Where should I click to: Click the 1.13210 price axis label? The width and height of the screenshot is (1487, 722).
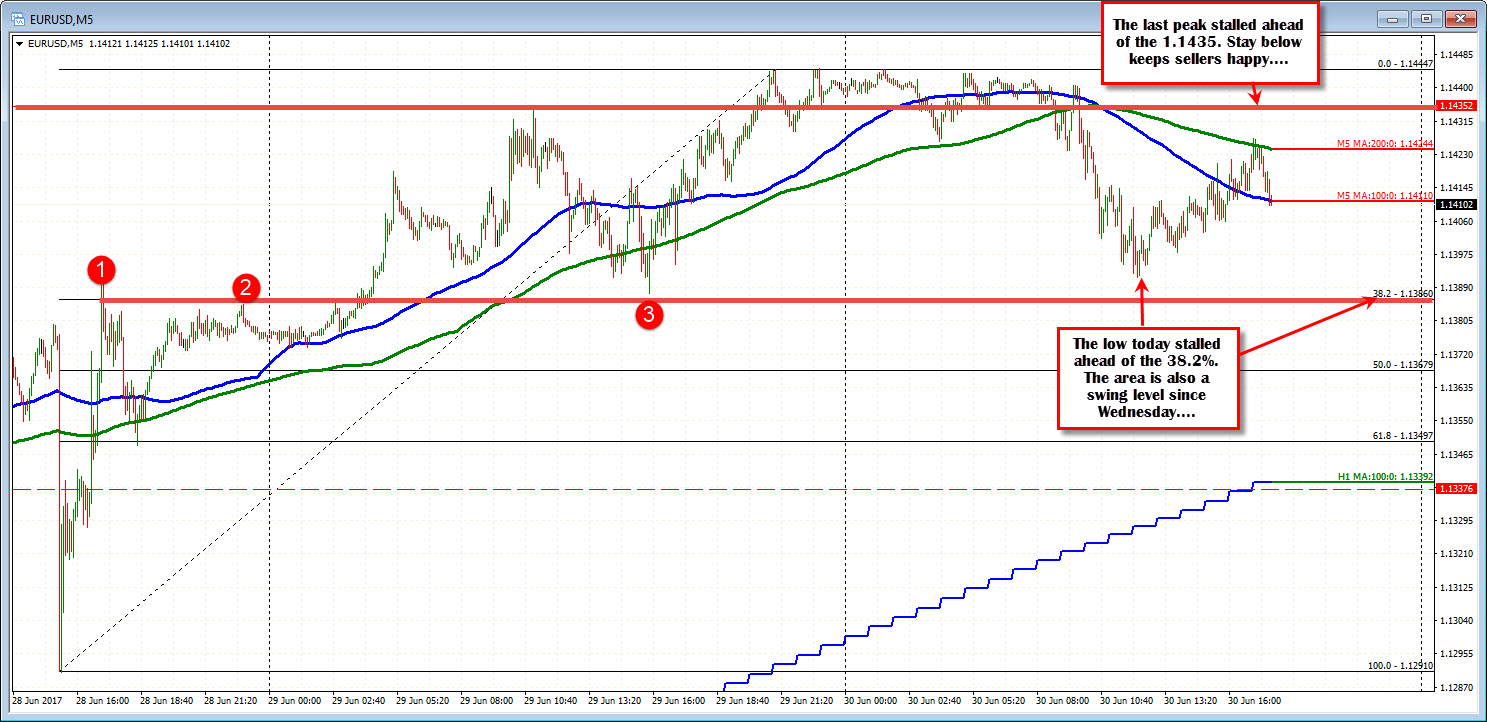[x=1455, y=554]
